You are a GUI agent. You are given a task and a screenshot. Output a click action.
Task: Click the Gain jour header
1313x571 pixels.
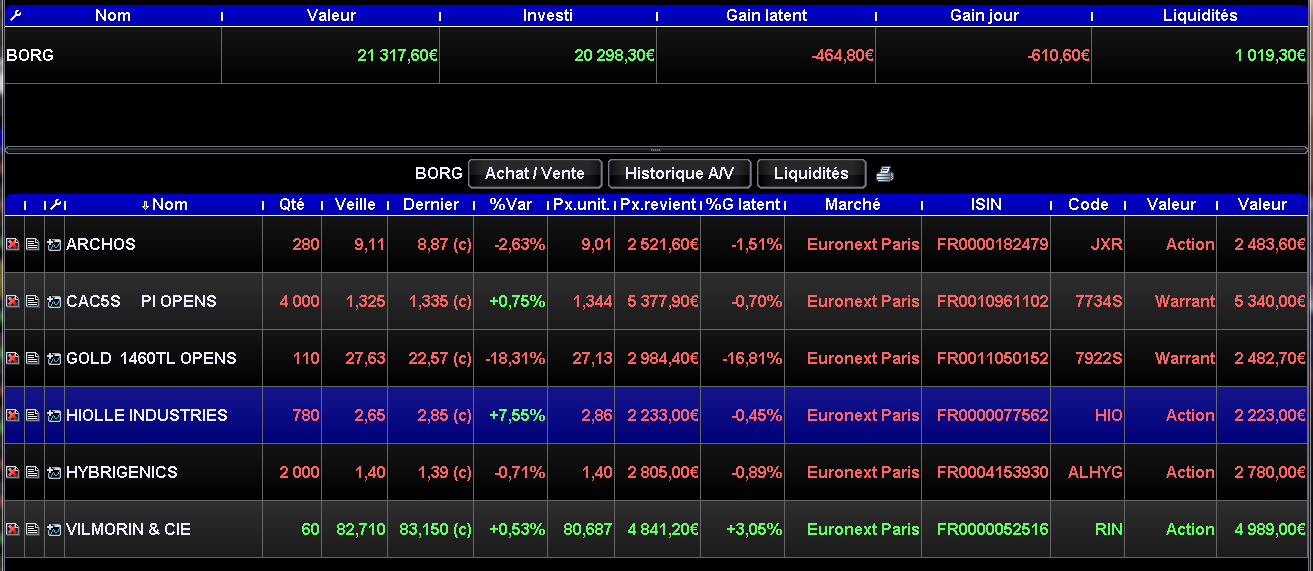click(x=983, y=16)
